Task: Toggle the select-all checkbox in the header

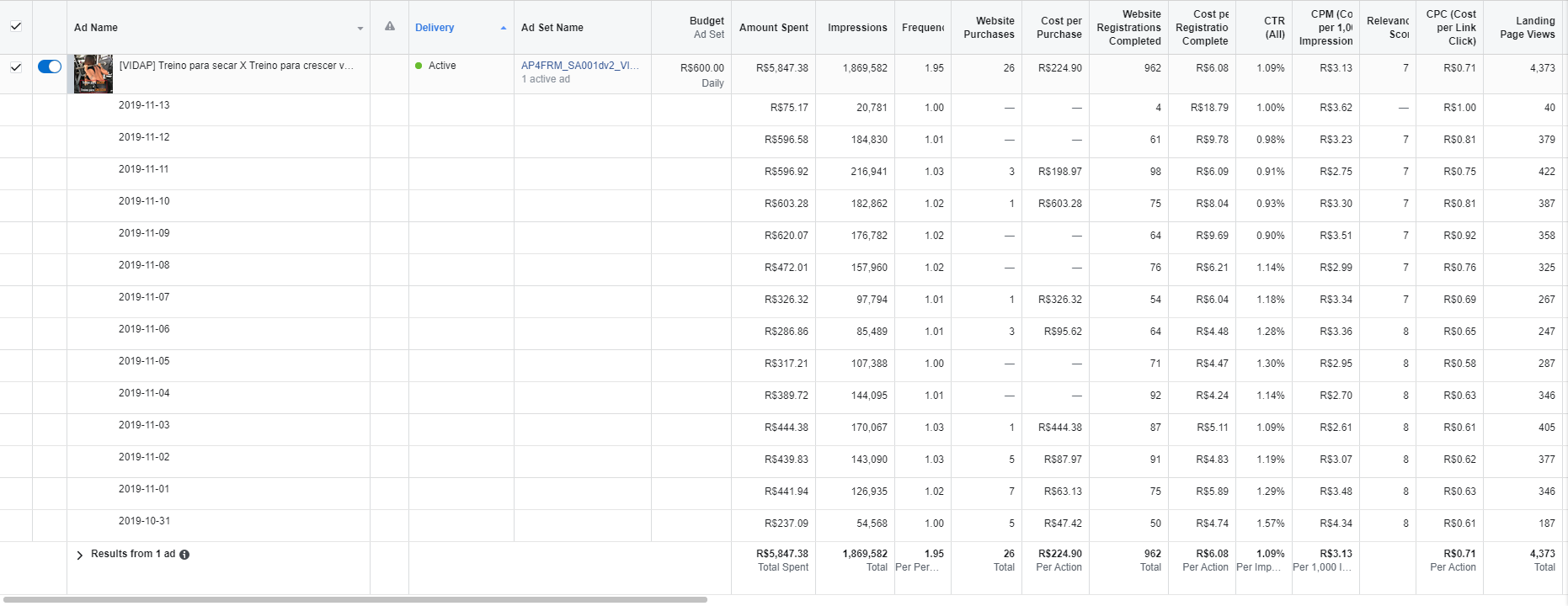Action: click(16, 26)
